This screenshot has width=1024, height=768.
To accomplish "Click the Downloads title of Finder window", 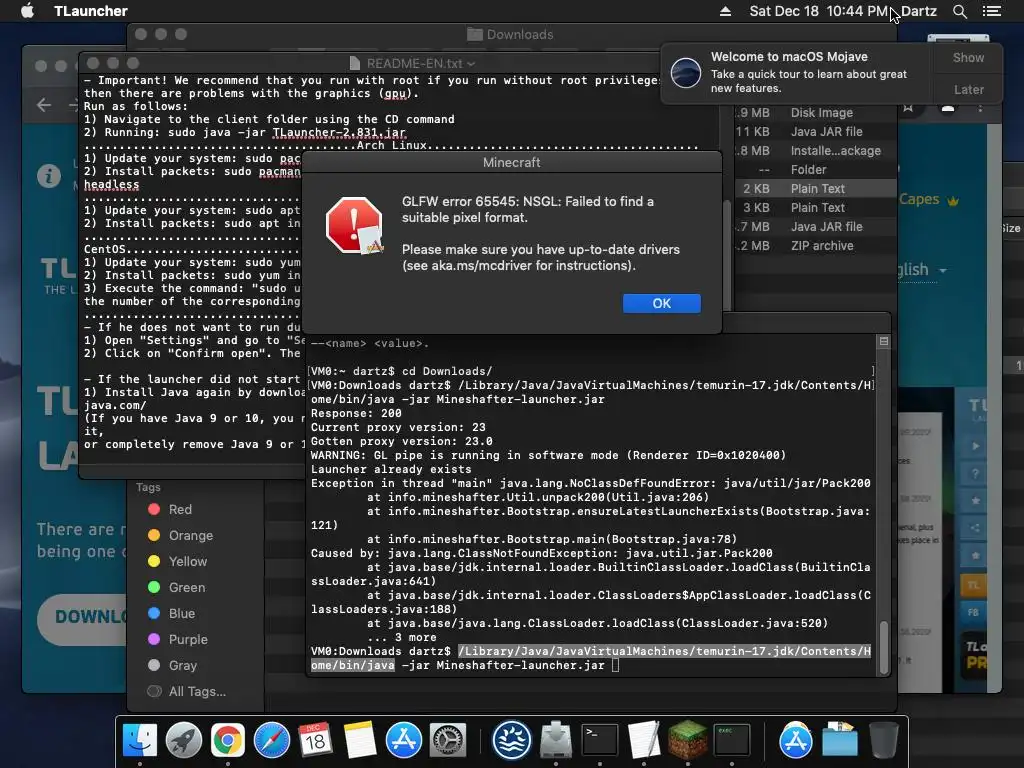I will (x=511, y=35).
